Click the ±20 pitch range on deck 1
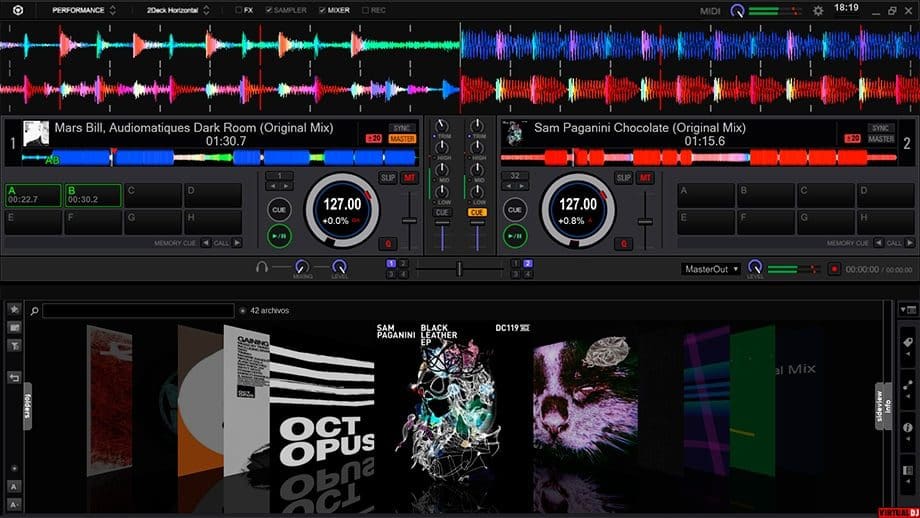Screen dimensions: 920x518 pyautogui.click(x=374, y=139)
